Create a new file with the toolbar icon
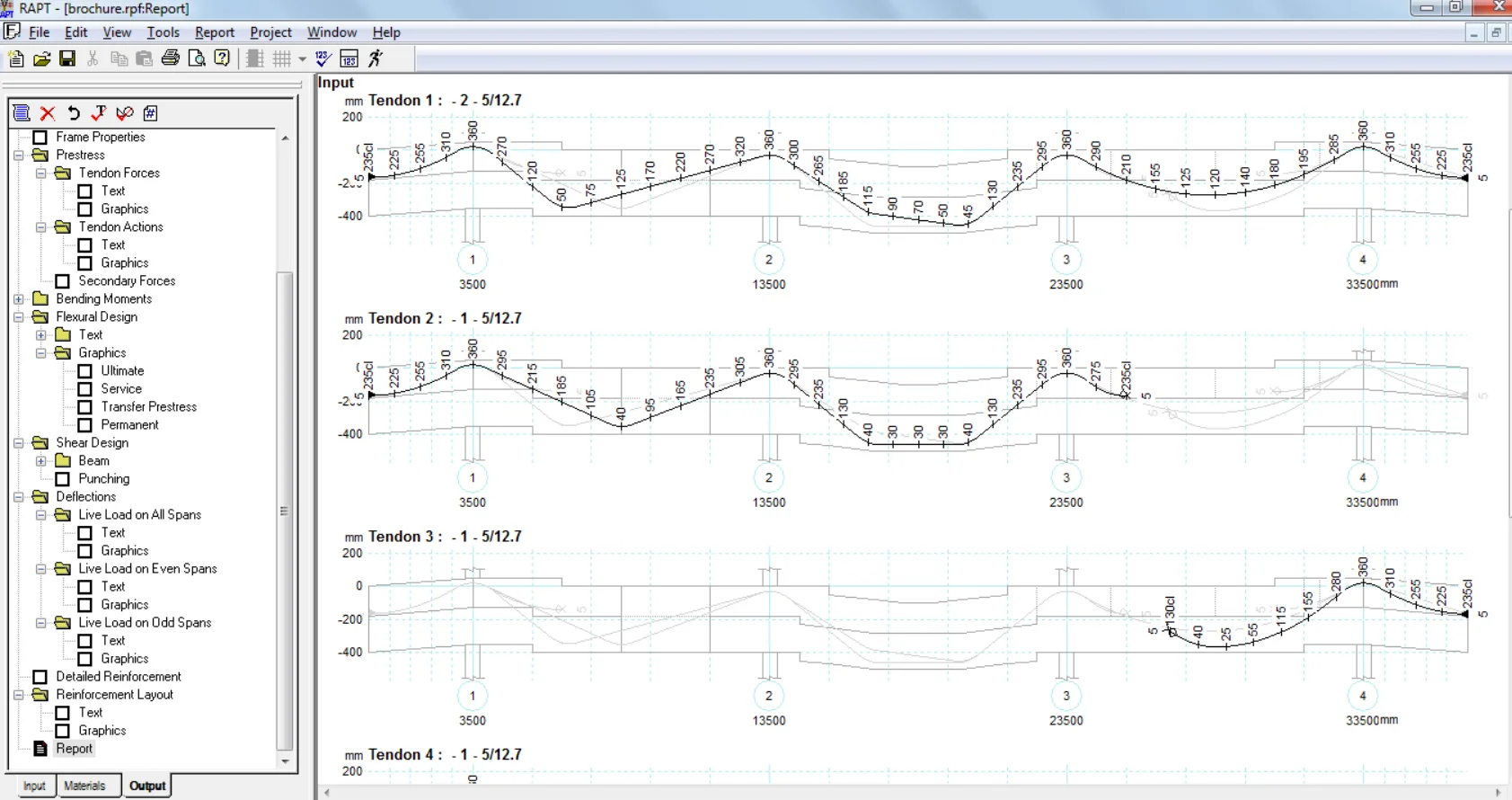1512x800 pixels. [x=16, y=58]
